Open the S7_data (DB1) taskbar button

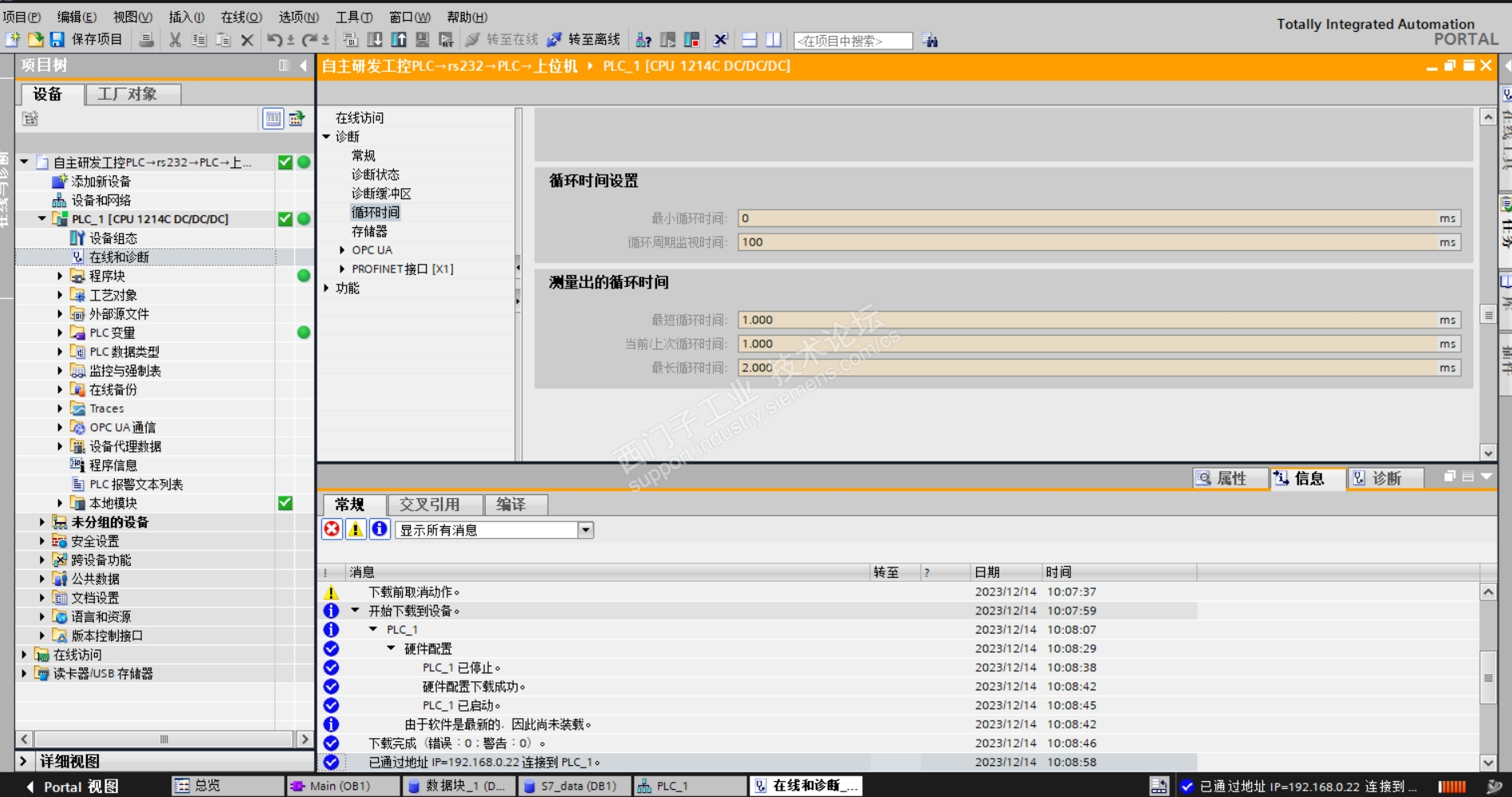(x=574, y=787)
